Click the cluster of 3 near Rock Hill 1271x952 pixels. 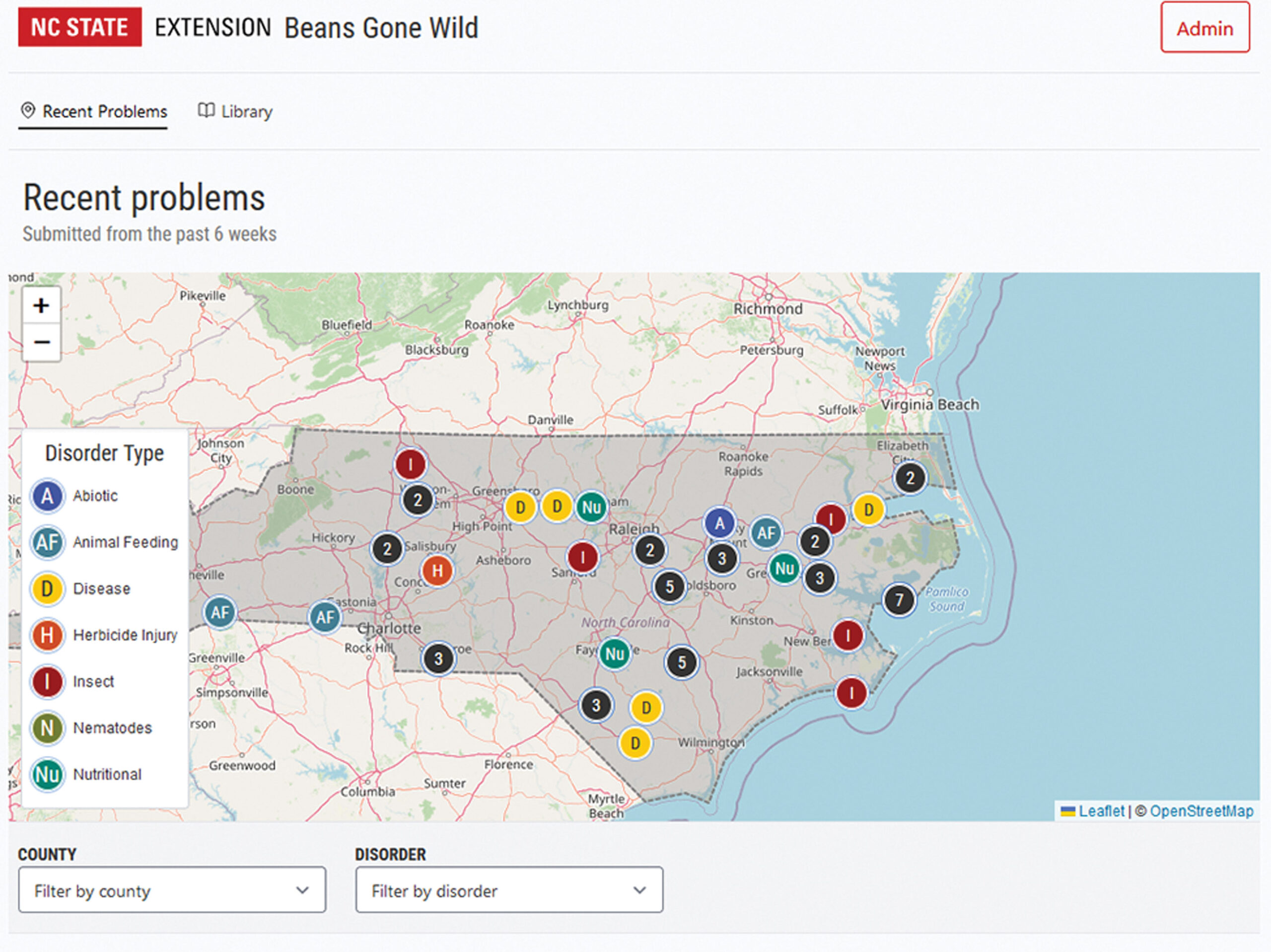[x=438, y=658]
